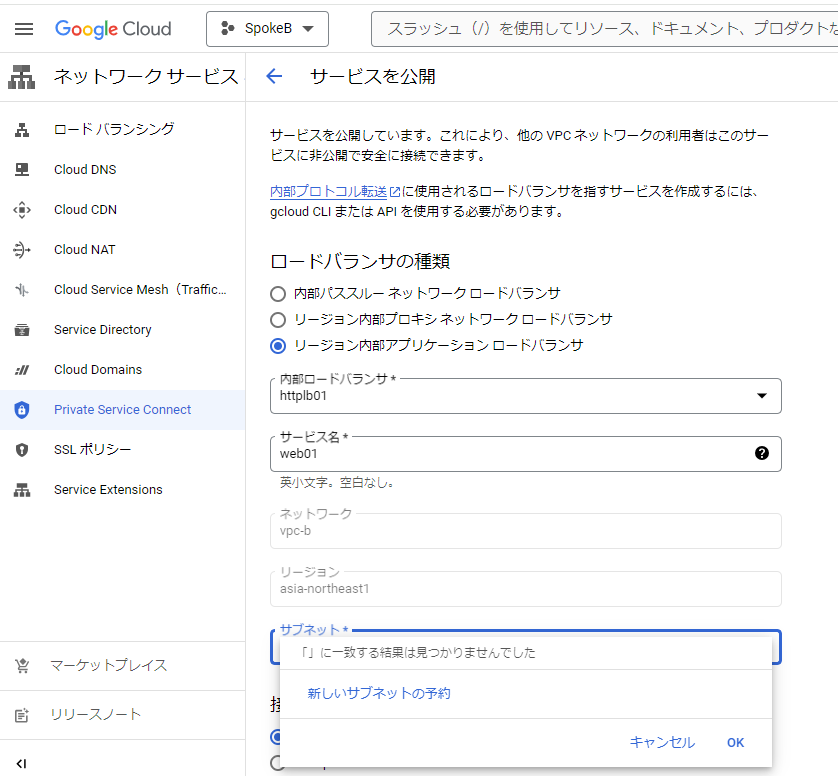Click the 内部プロトコル転送 link
Screen dimensions: 838x776
point(328,191)
